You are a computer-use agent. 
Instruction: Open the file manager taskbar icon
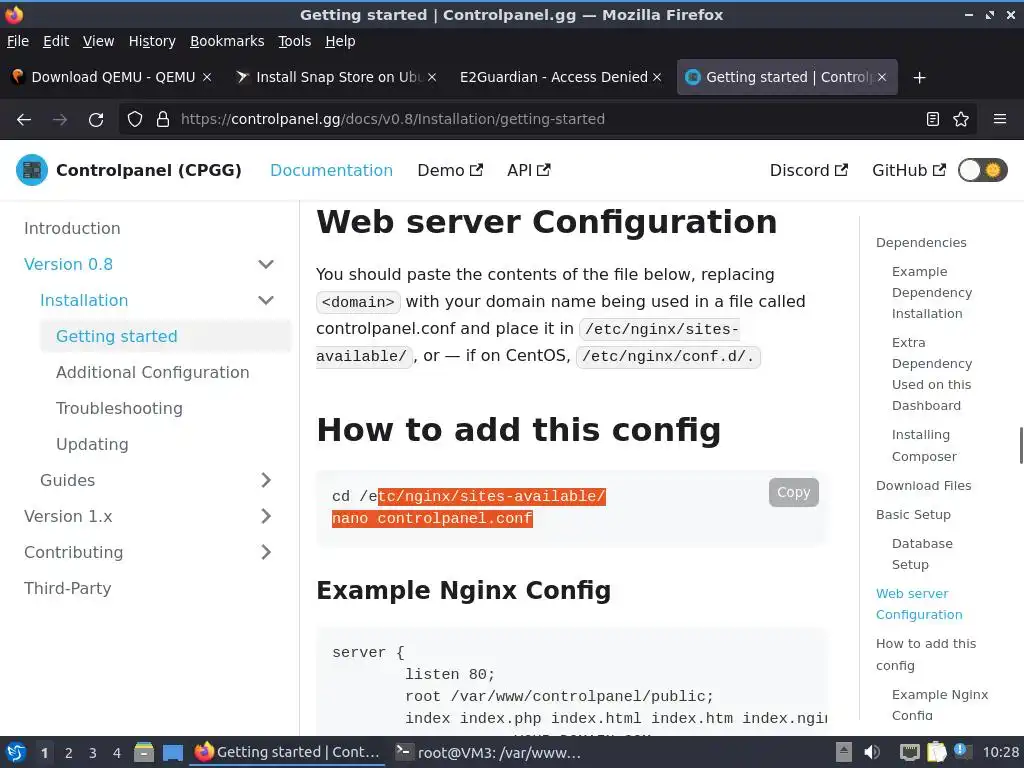[144, 752]
